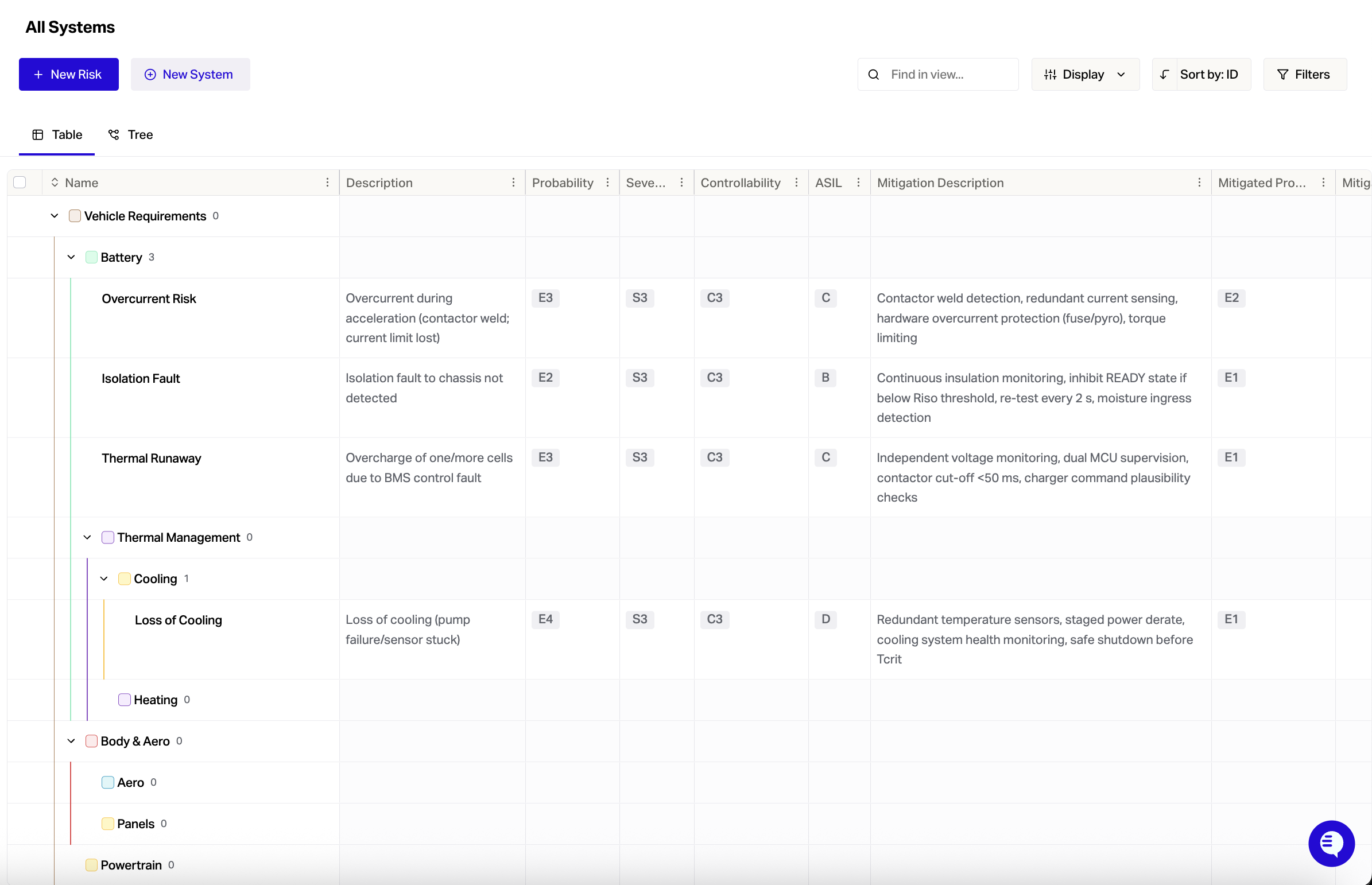Viewport: 1372px width, 885px height.
Task: Collapse the Thermal Management group
Action: [87, 537]
